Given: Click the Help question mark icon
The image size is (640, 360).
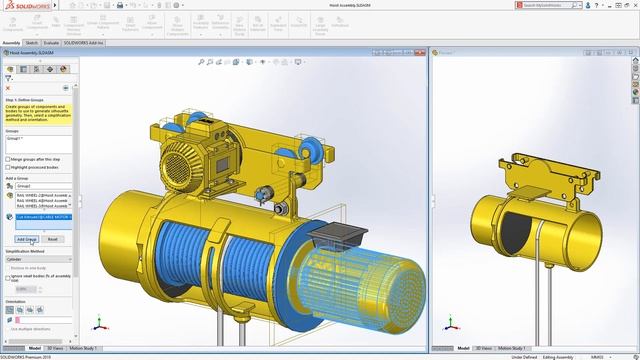Looking at the screenshot, I should tap(596, 5).
